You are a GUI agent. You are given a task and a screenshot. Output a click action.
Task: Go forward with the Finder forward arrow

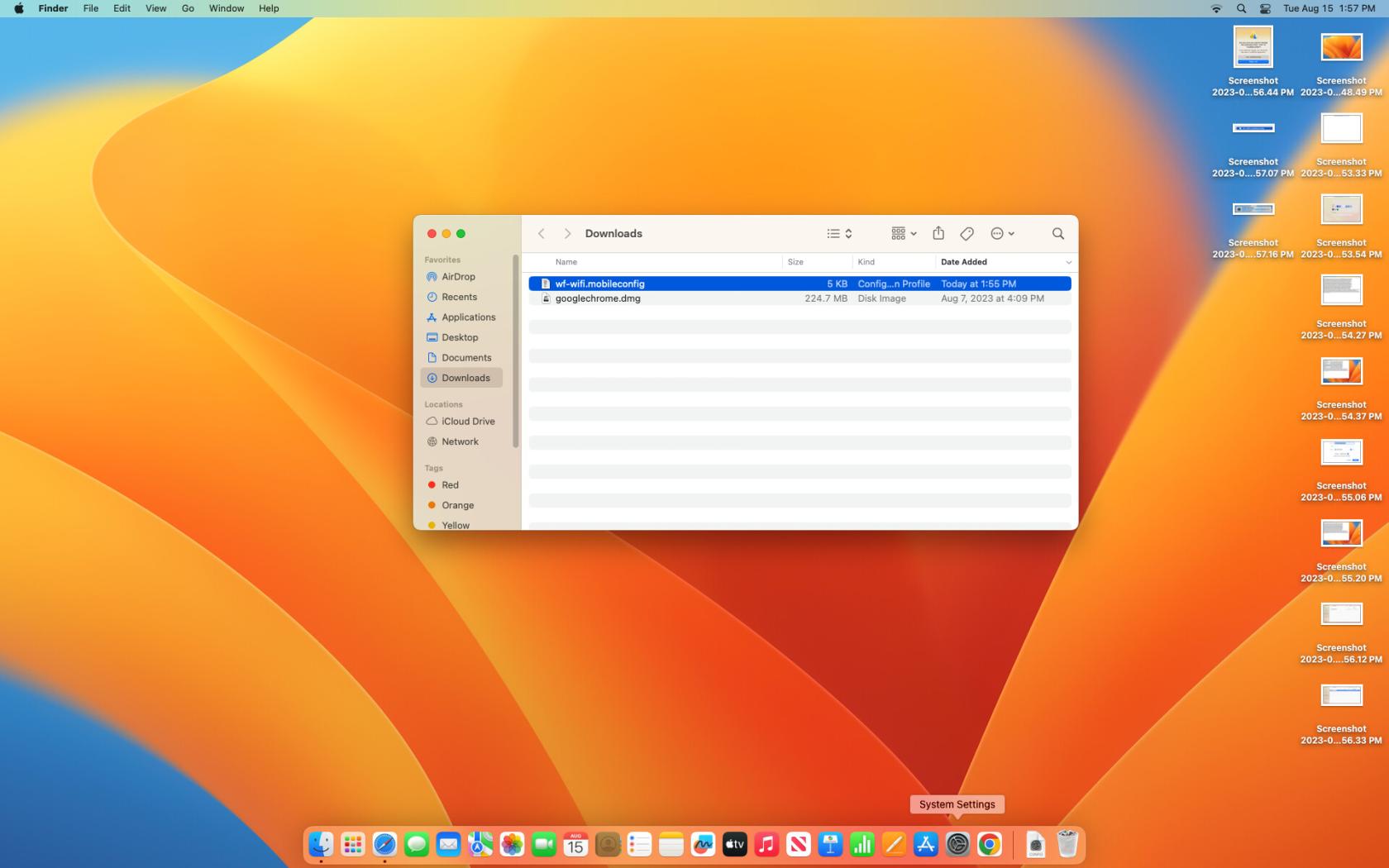pos(567,234)
